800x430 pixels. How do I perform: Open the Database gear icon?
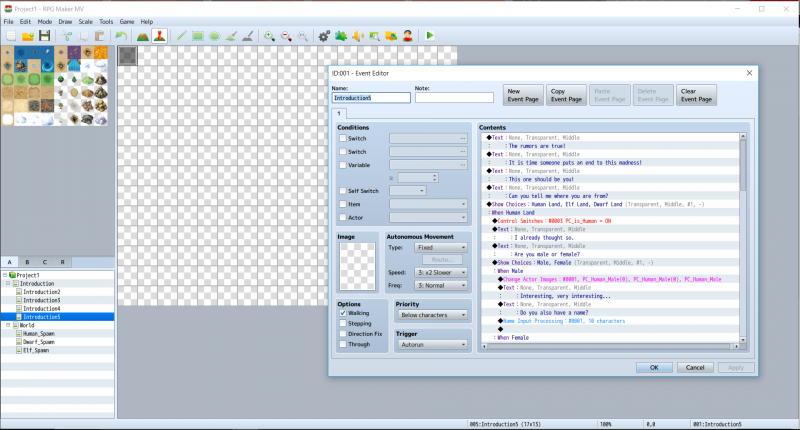coord(324,36)
